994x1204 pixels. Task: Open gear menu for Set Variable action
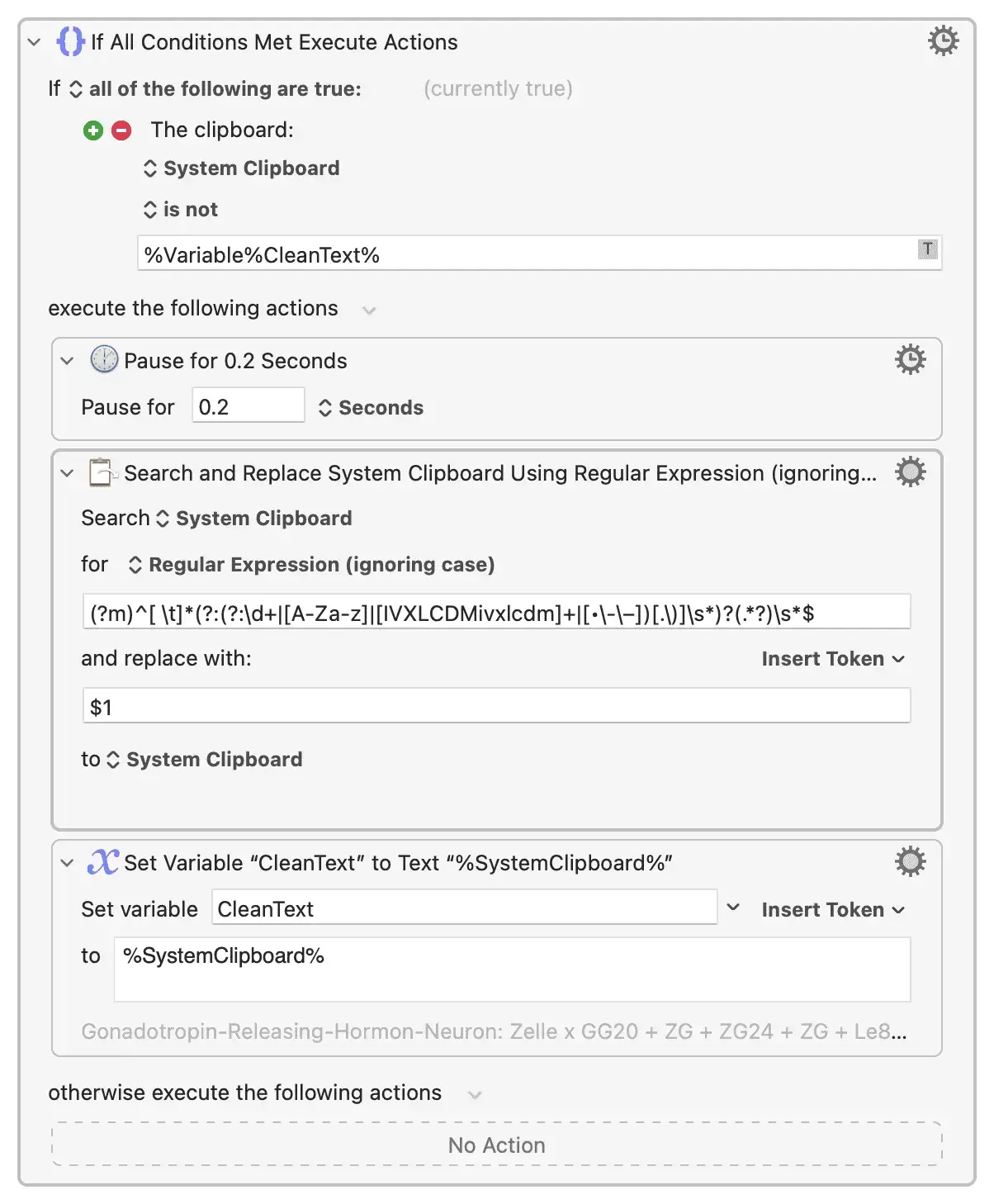(910, 861)
